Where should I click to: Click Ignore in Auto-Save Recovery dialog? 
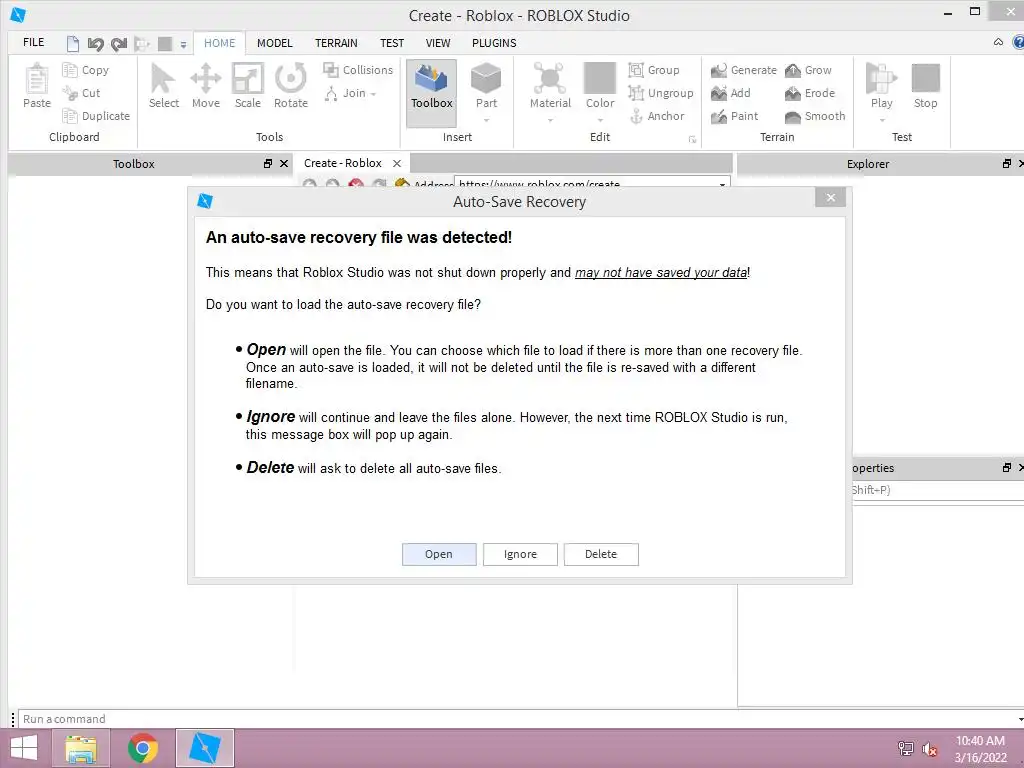point(520,554)
